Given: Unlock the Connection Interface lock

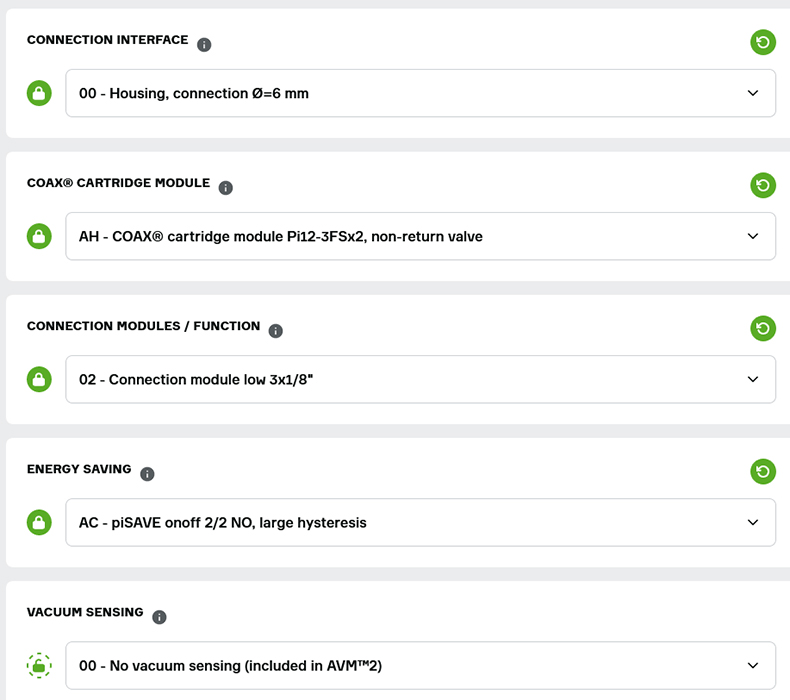Looking at the screenshot, I should coord(39,94).
